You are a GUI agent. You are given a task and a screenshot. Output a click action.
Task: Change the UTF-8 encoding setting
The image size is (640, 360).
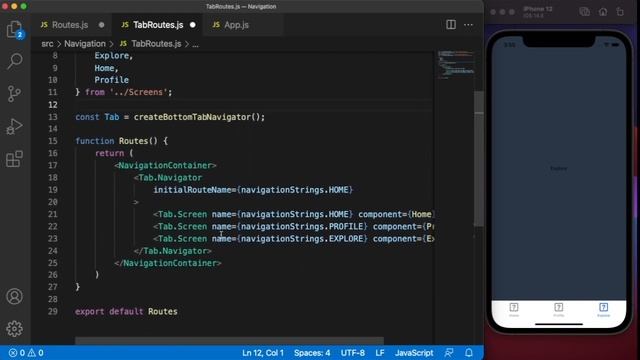(x=353, y=353)
